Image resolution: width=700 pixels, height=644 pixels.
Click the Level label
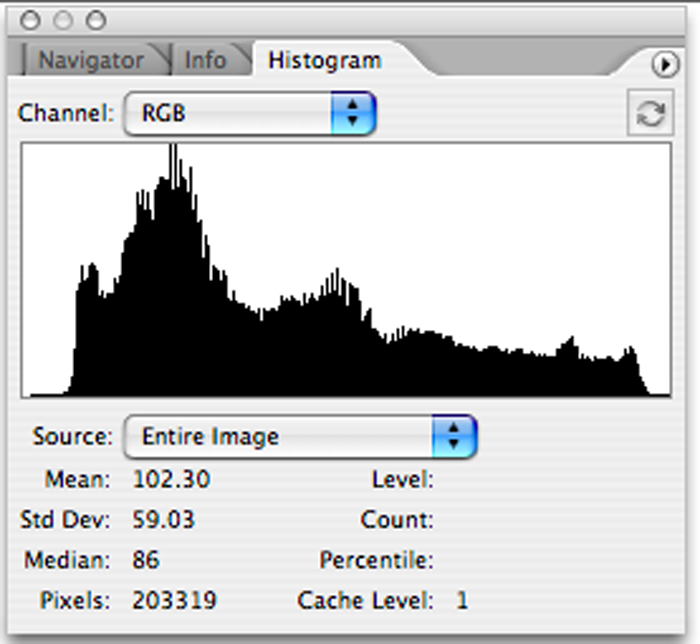[x=403, y=479]
